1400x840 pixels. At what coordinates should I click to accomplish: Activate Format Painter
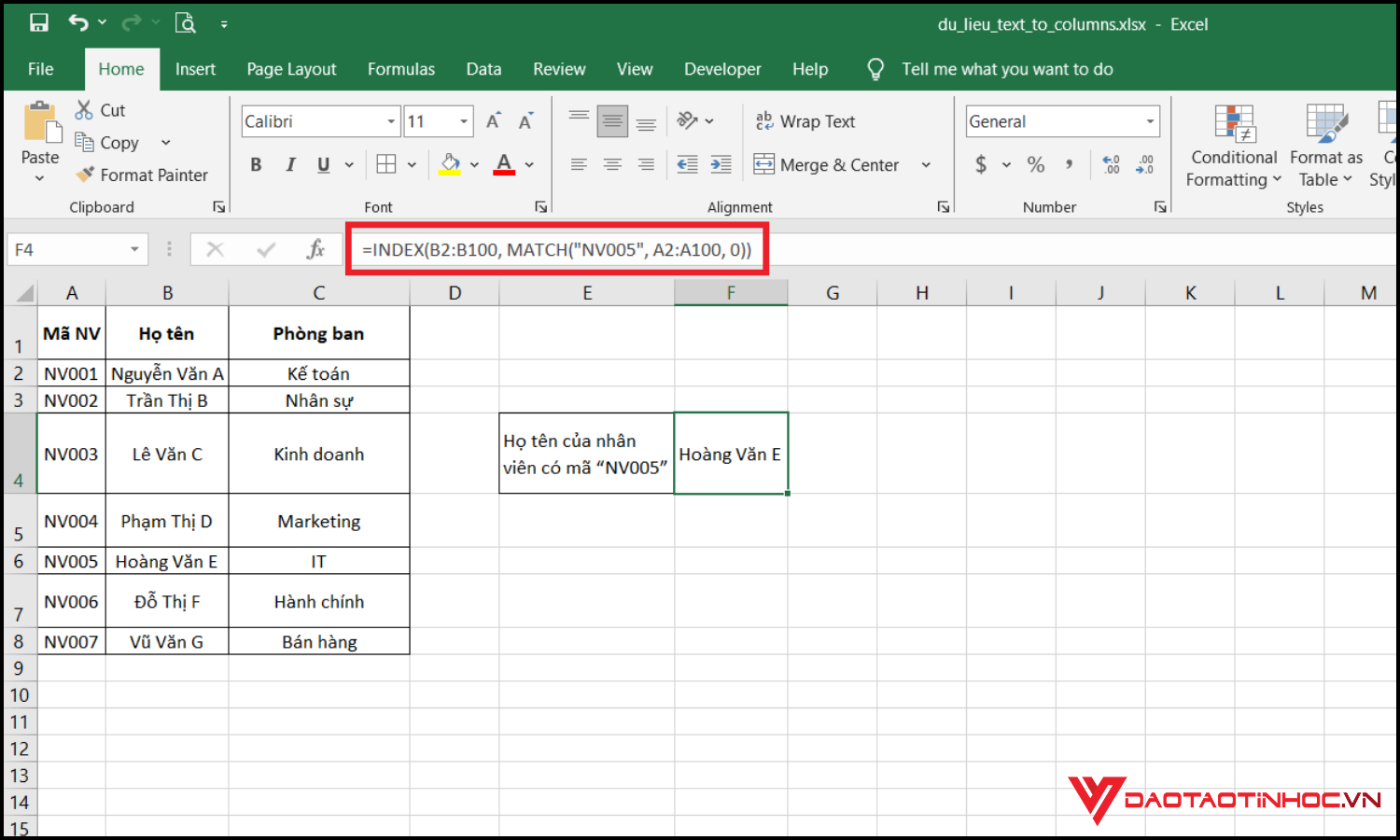(x=142, y=175)
